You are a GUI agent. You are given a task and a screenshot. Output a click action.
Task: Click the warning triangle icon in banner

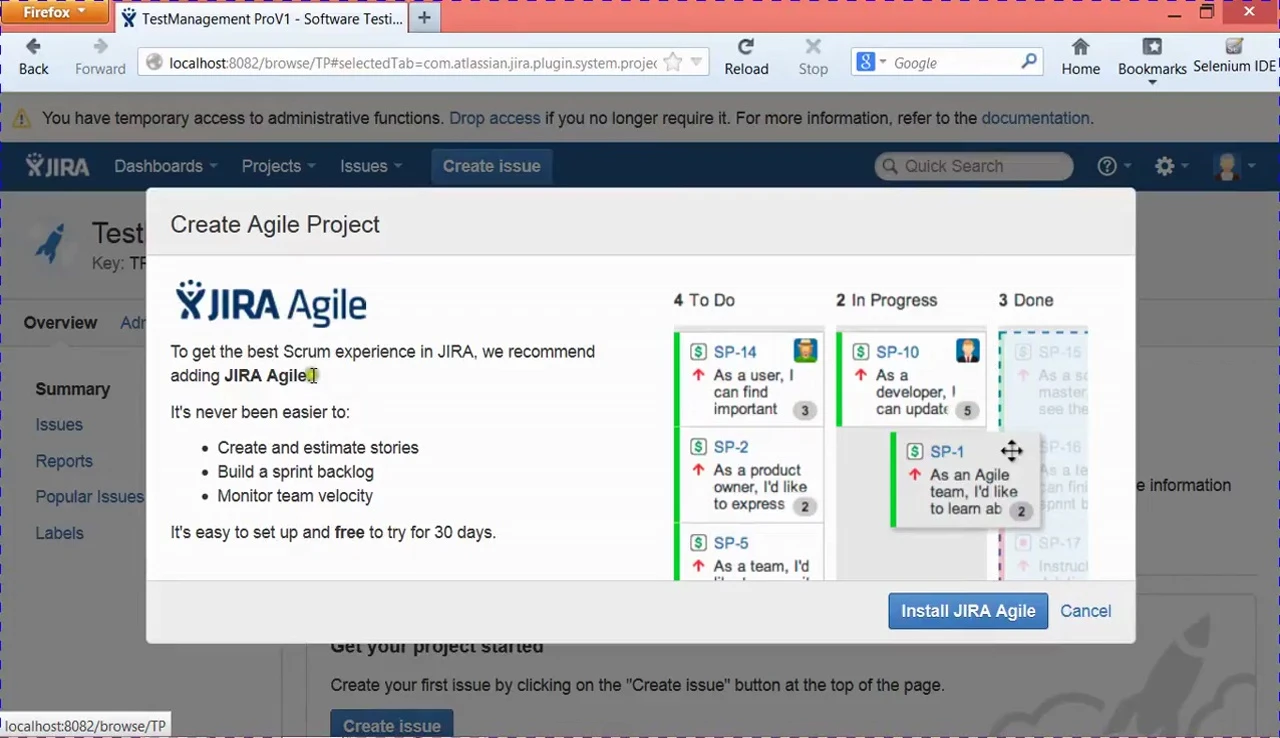point(21,119)
